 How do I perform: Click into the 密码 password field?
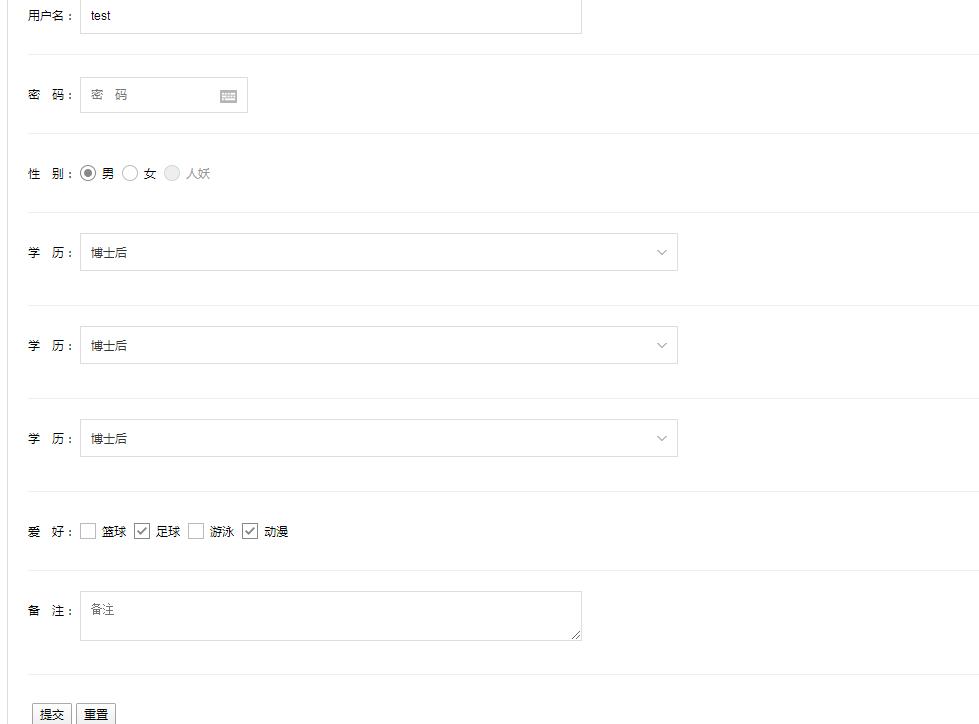point(150,95)
